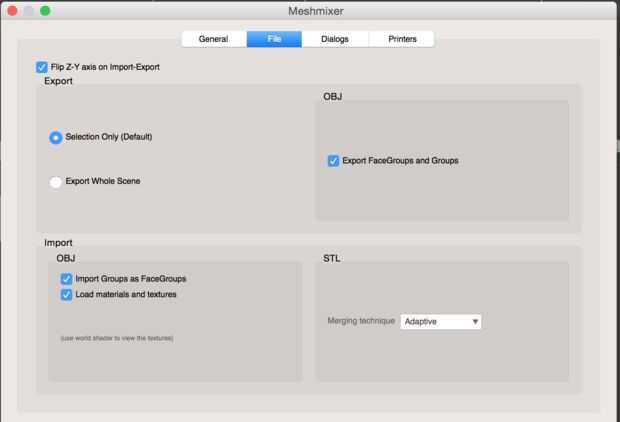Open the Merging technique Adaptive dropdown

pyautogui.click(x=441, y=322)
